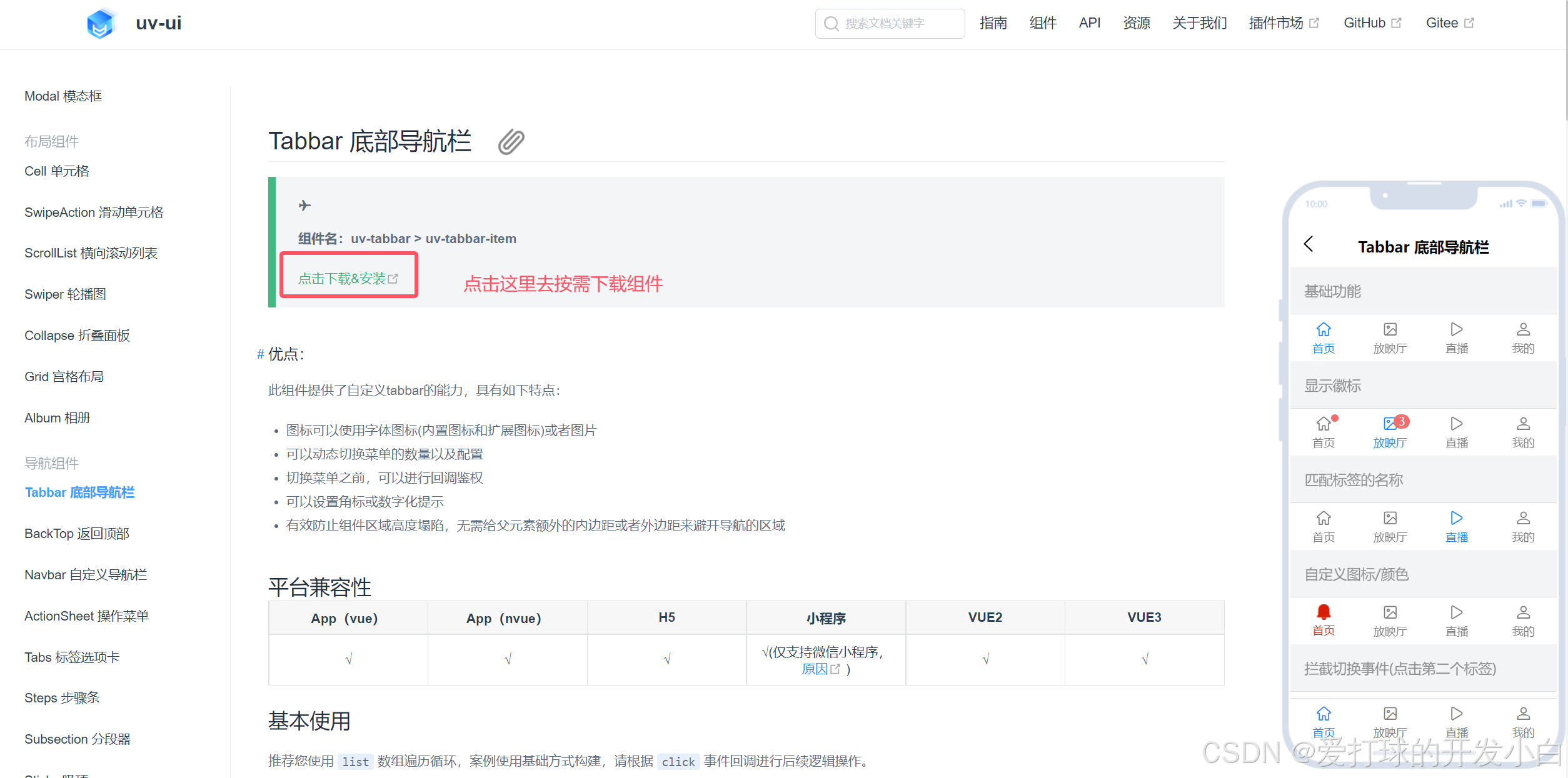1568x778 pixels.
Task: Open Steps 步骤条 in sidebar
Action: click(x=62, y=698)
